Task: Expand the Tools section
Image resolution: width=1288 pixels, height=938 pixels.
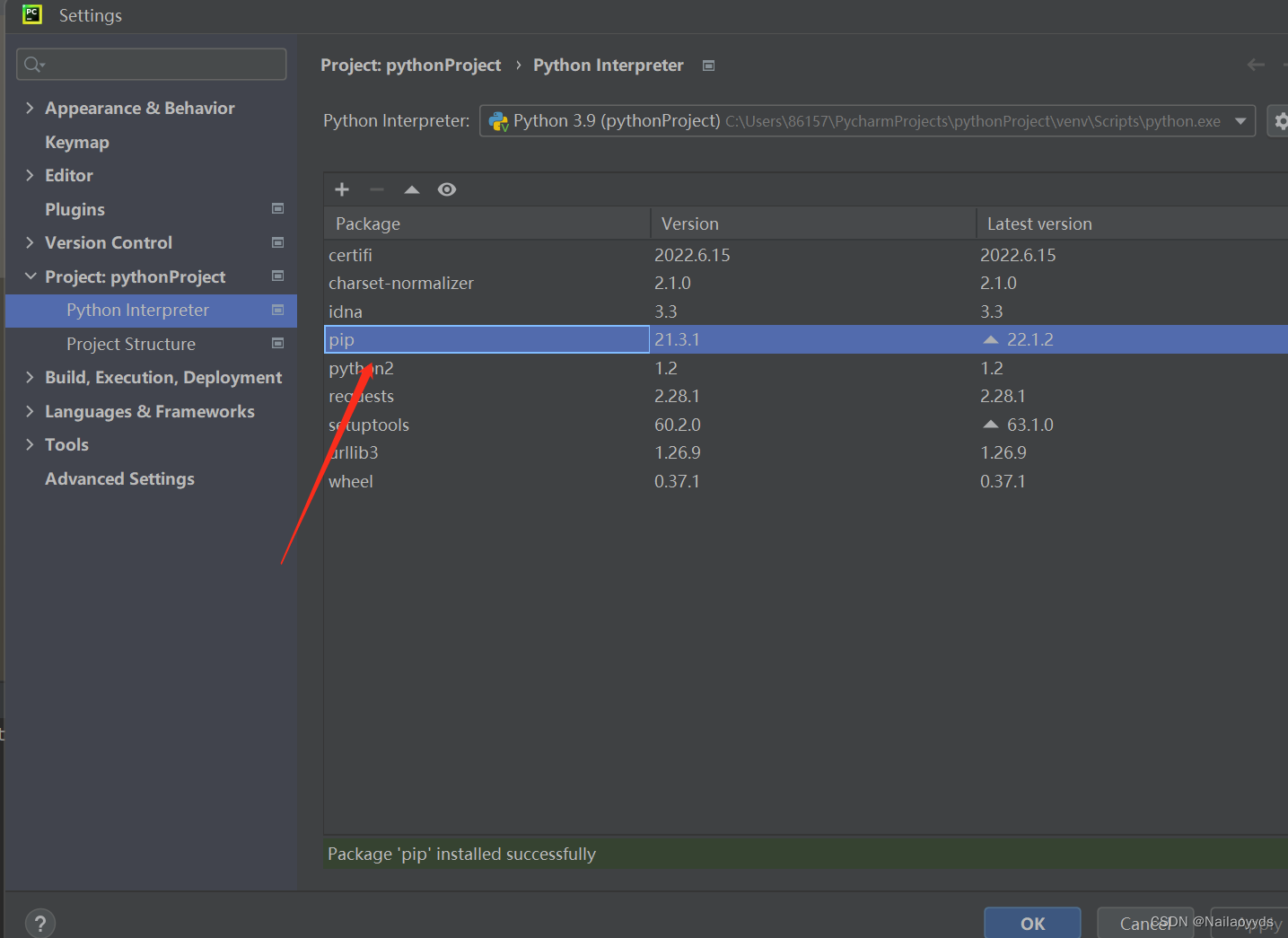Action: [x=30, y=444]
